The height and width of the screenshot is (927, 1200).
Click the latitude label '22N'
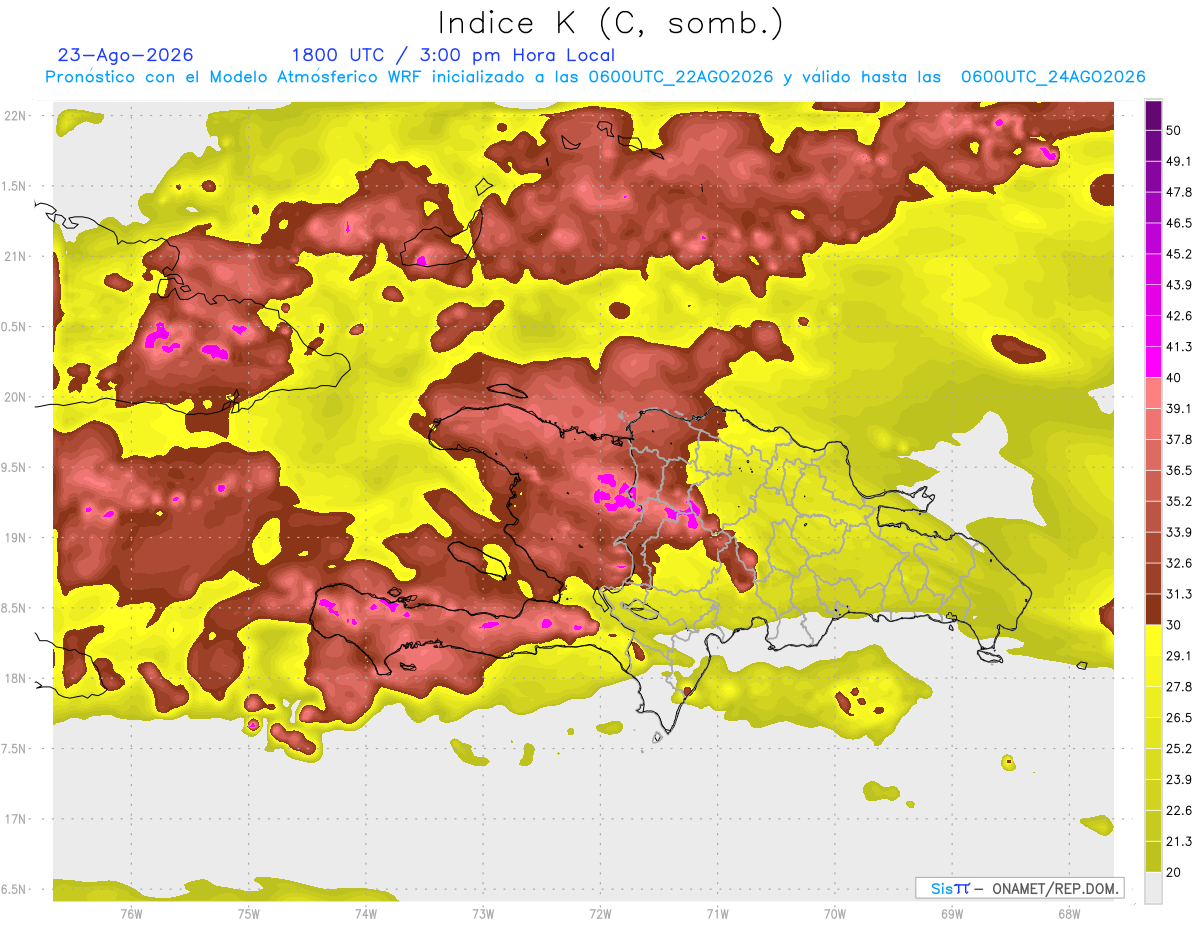[x=14, y=116]
